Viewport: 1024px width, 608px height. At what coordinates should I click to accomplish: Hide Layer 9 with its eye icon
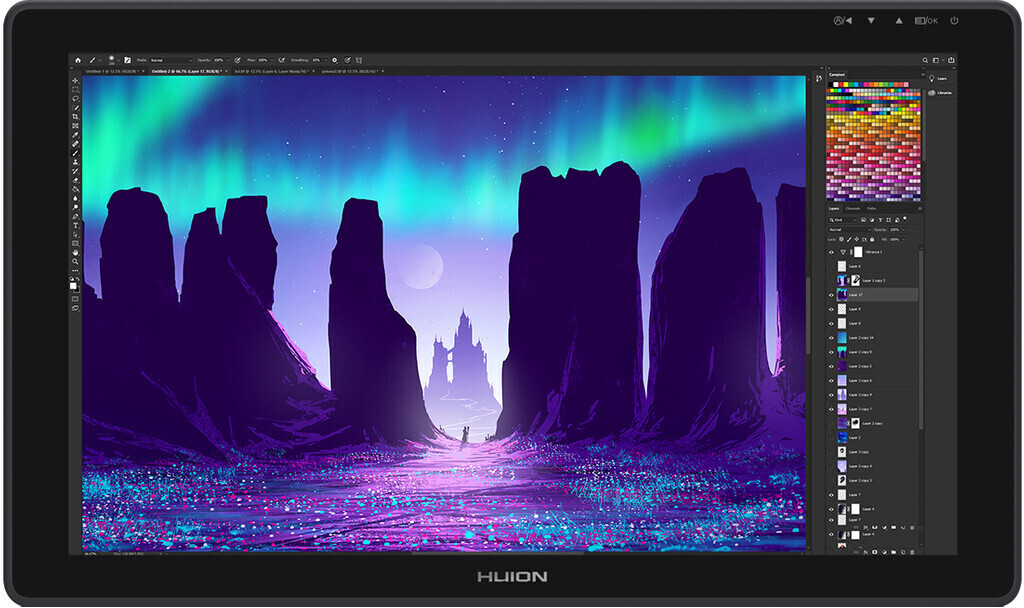831,310
